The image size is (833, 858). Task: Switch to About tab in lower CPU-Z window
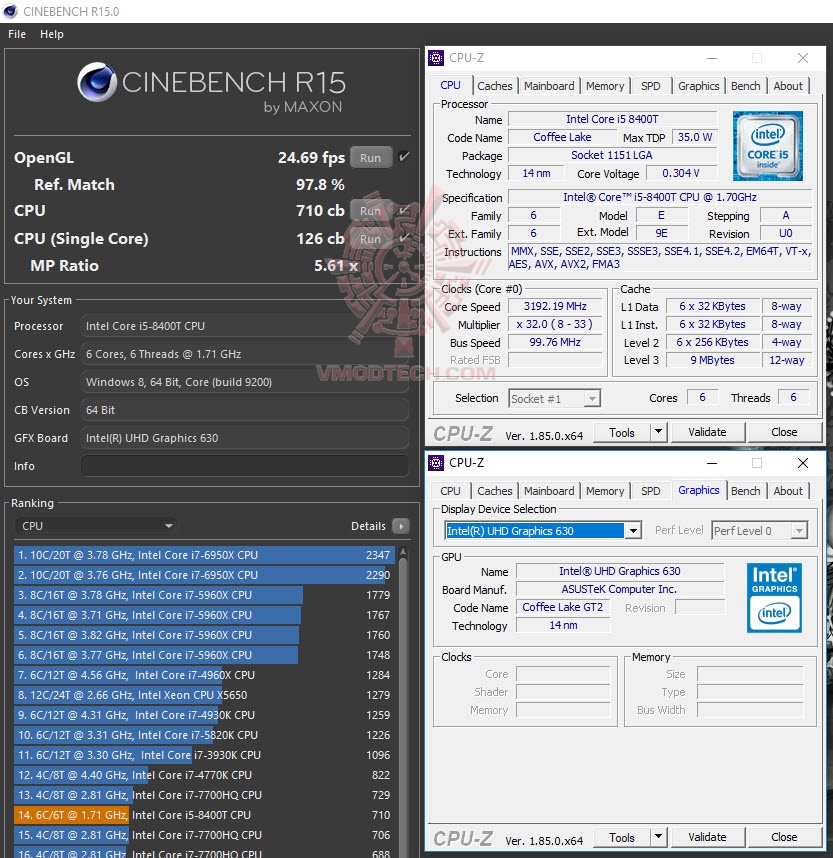click(788, 491)
